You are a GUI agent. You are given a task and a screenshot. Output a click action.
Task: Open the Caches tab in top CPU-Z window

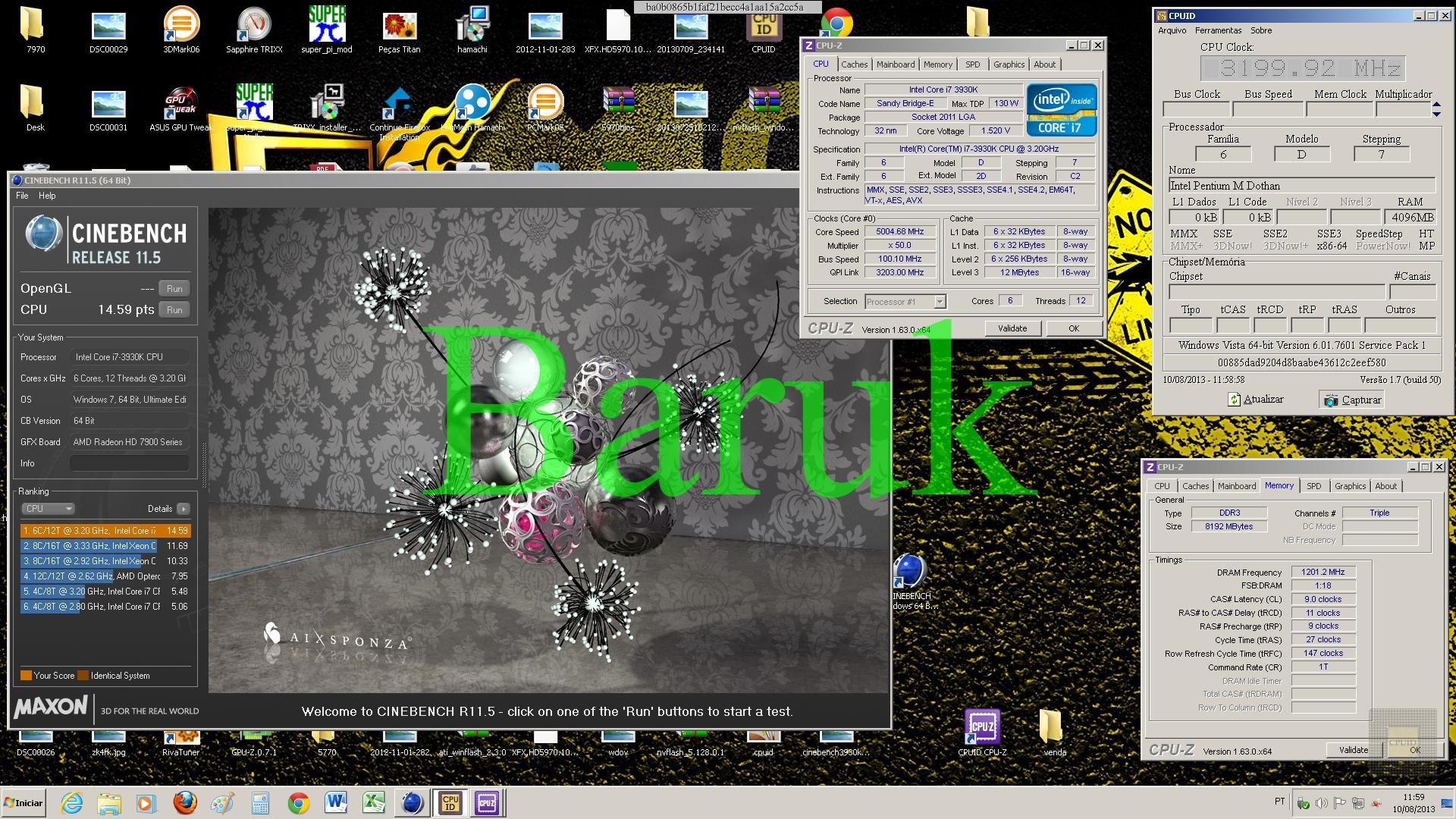(x=854, y=64)
